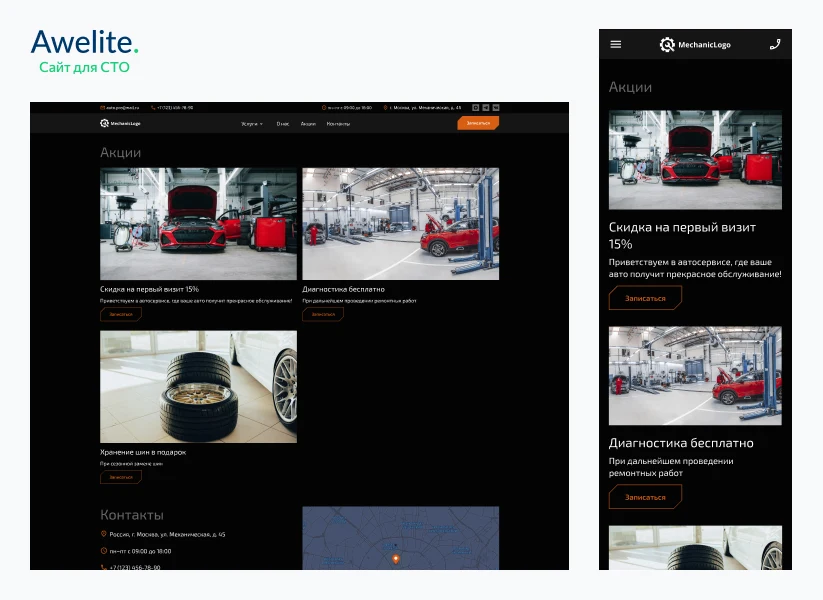The image size is (823, 600).
Task: Tap the blue lift garage photo in mobile view
Action: 695,376
